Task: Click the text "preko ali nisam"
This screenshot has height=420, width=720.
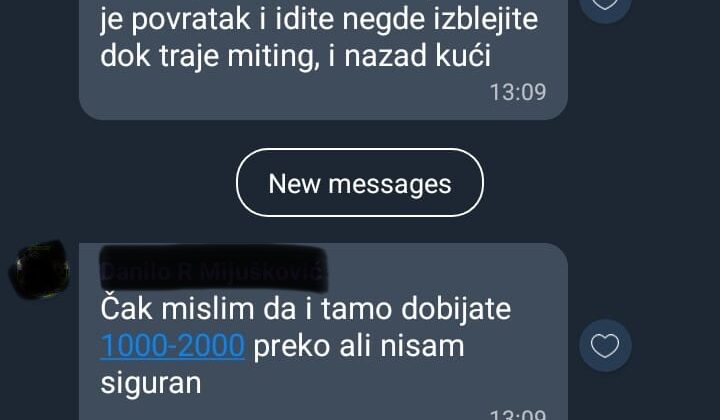Action: tap(359, 346)
